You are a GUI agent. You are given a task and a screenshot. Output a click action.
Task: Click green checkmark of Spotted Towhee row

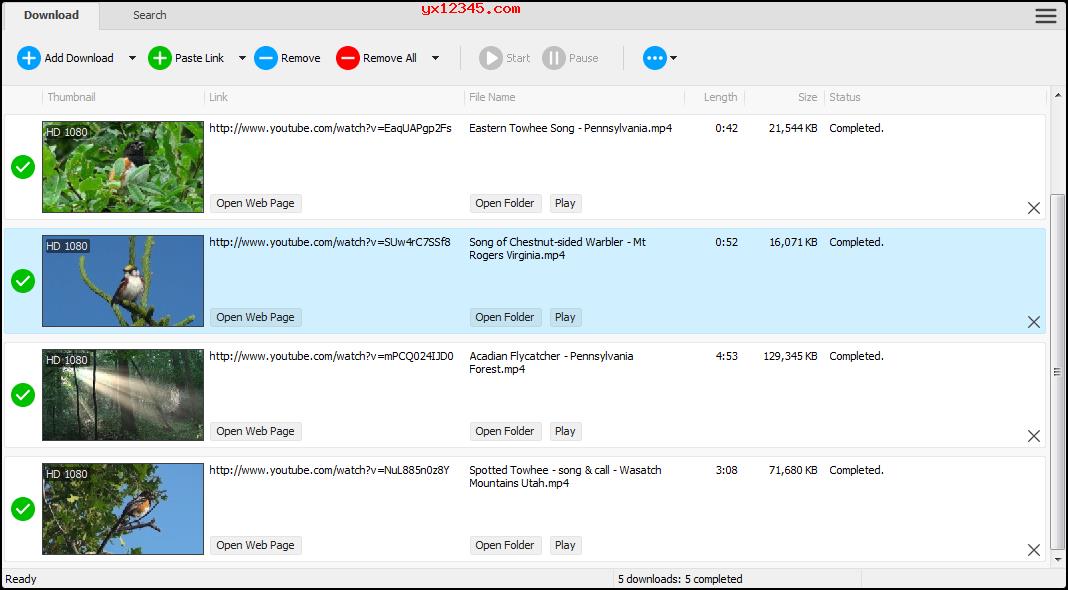pos(23,508)
